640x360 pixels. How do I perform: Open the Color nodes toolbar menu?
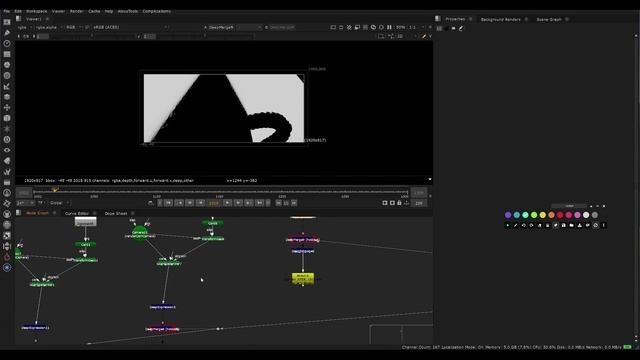click(7, 64)
